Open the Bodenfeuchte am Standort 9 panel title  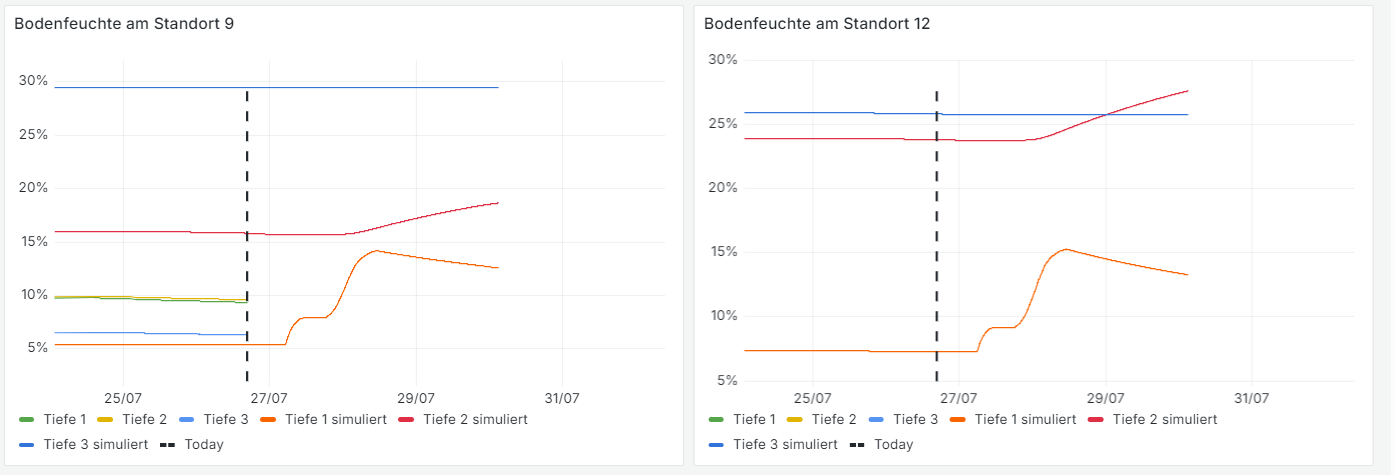pyautogui.click(x=124, y=23)
